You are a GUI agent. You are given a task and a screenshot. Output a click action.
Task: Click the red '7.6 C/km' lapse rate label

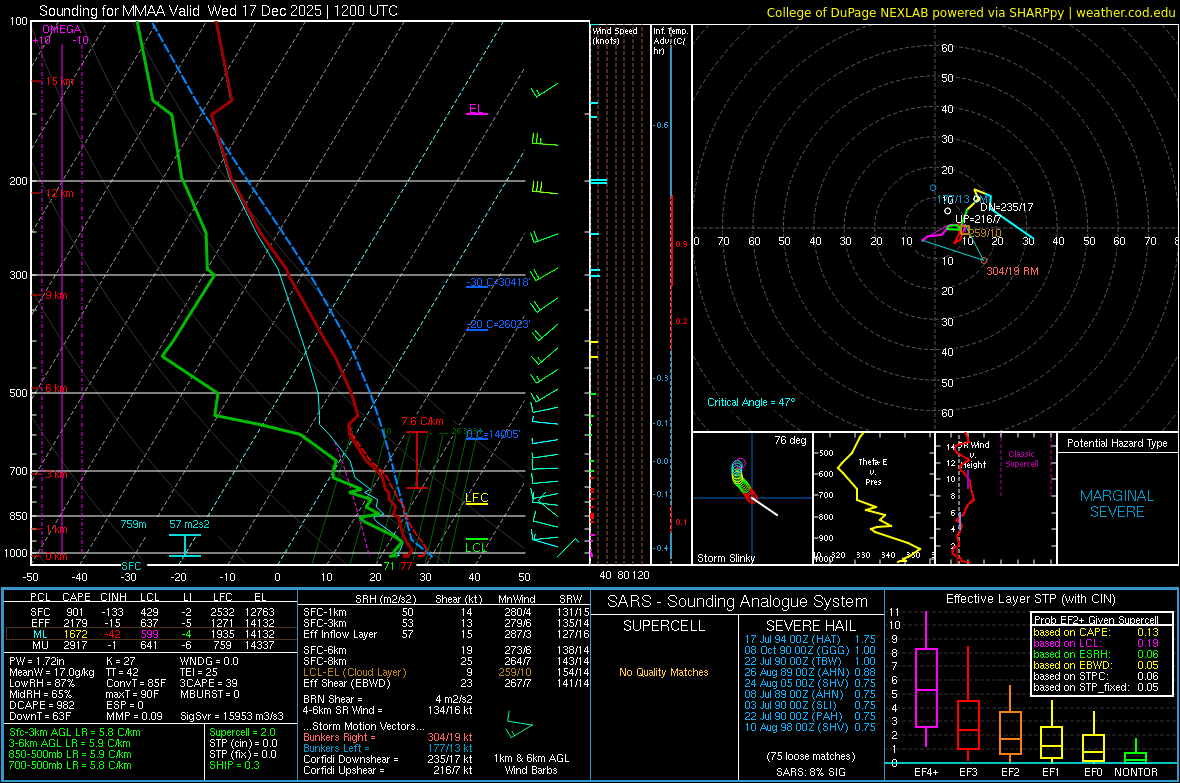tap(422, 422)
